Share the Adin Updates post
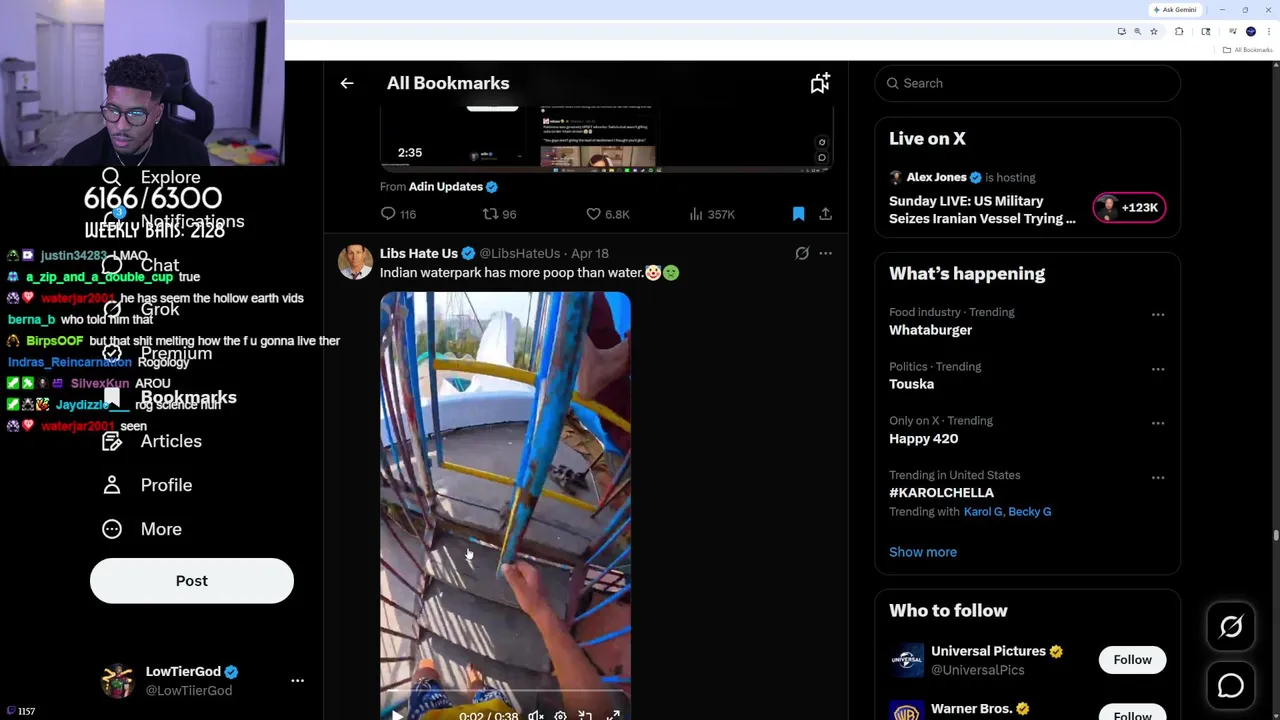 point(825,214)
